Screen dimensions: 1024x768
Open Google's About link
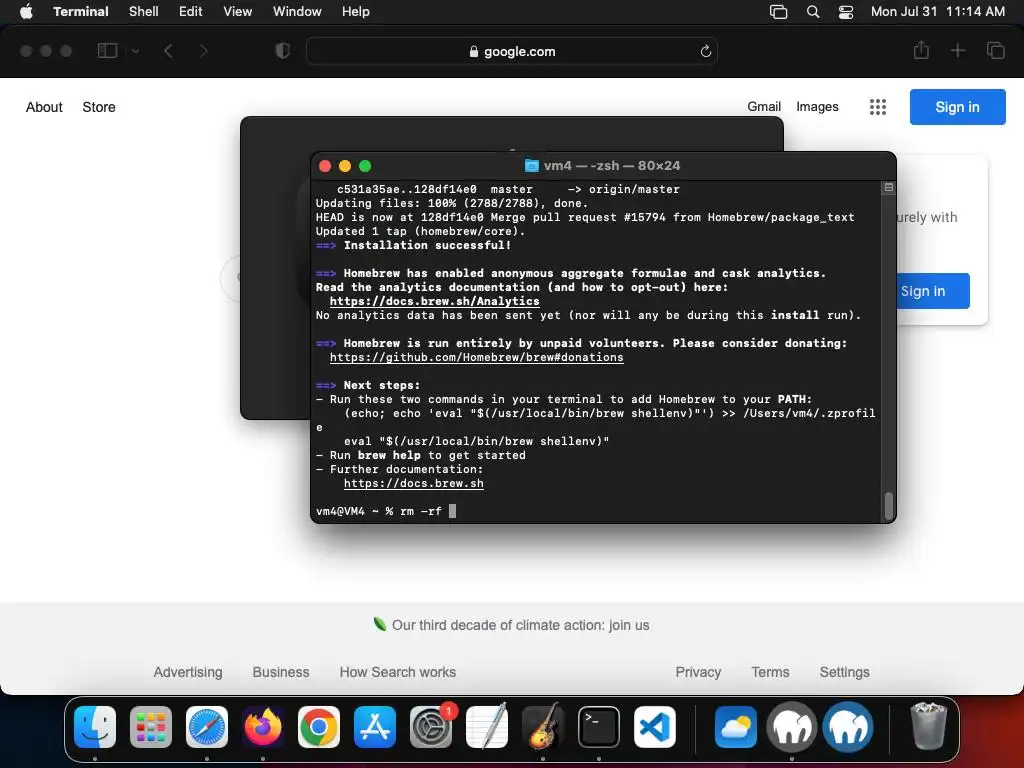coord(44,107)
